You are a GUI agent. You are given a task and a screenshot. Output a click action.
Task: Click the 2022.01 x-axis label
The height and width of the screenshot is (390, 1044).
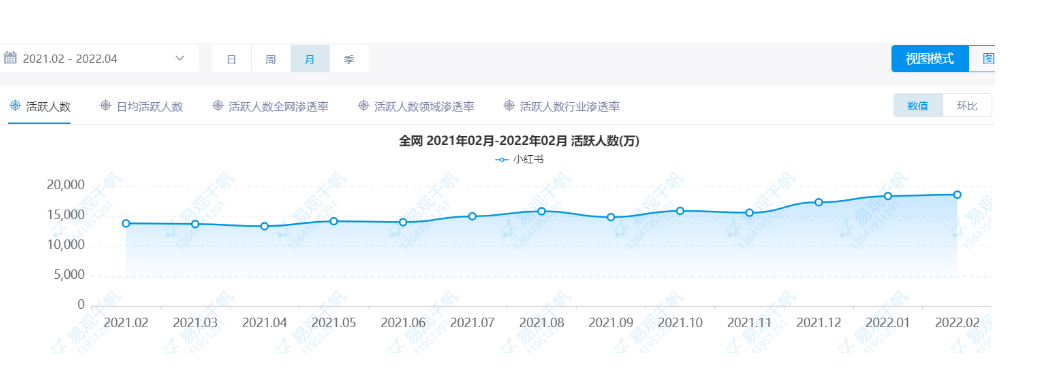tap(888, 323)
